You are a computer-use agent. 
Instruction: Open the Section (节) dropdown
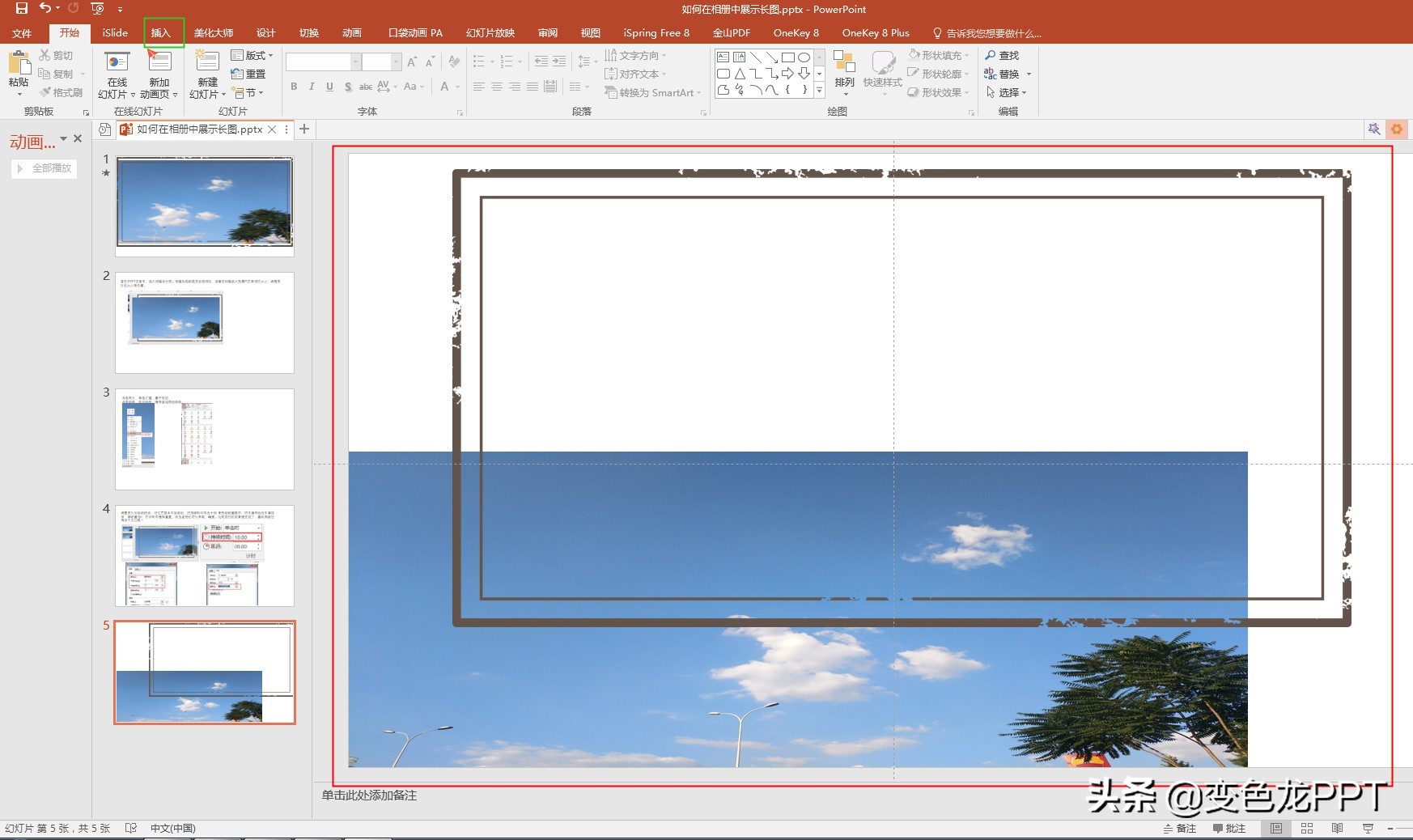pyautogui.click(x=248, y=92)
